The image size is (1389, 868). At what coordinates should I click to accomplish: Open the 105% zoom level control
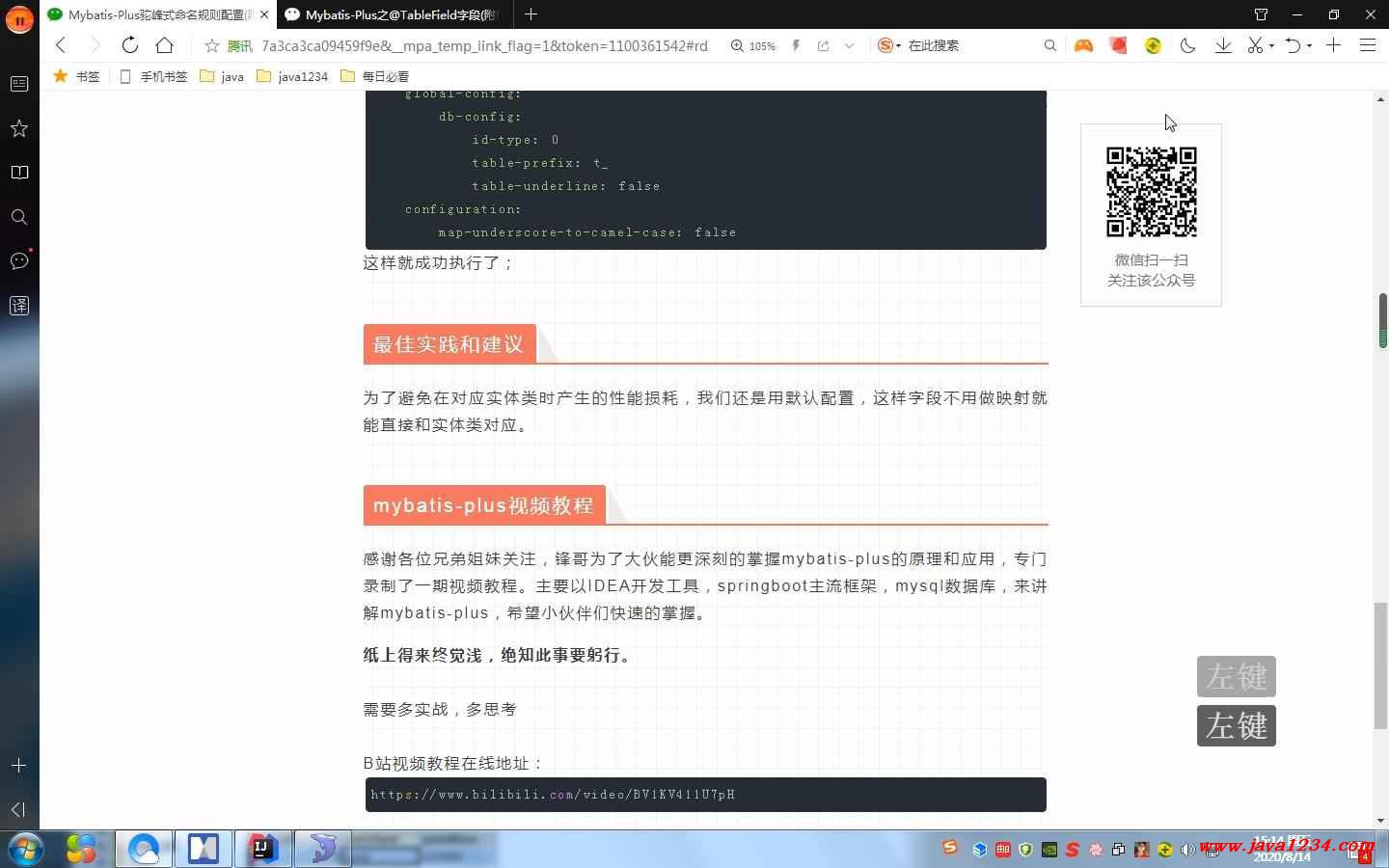(752, 45)
